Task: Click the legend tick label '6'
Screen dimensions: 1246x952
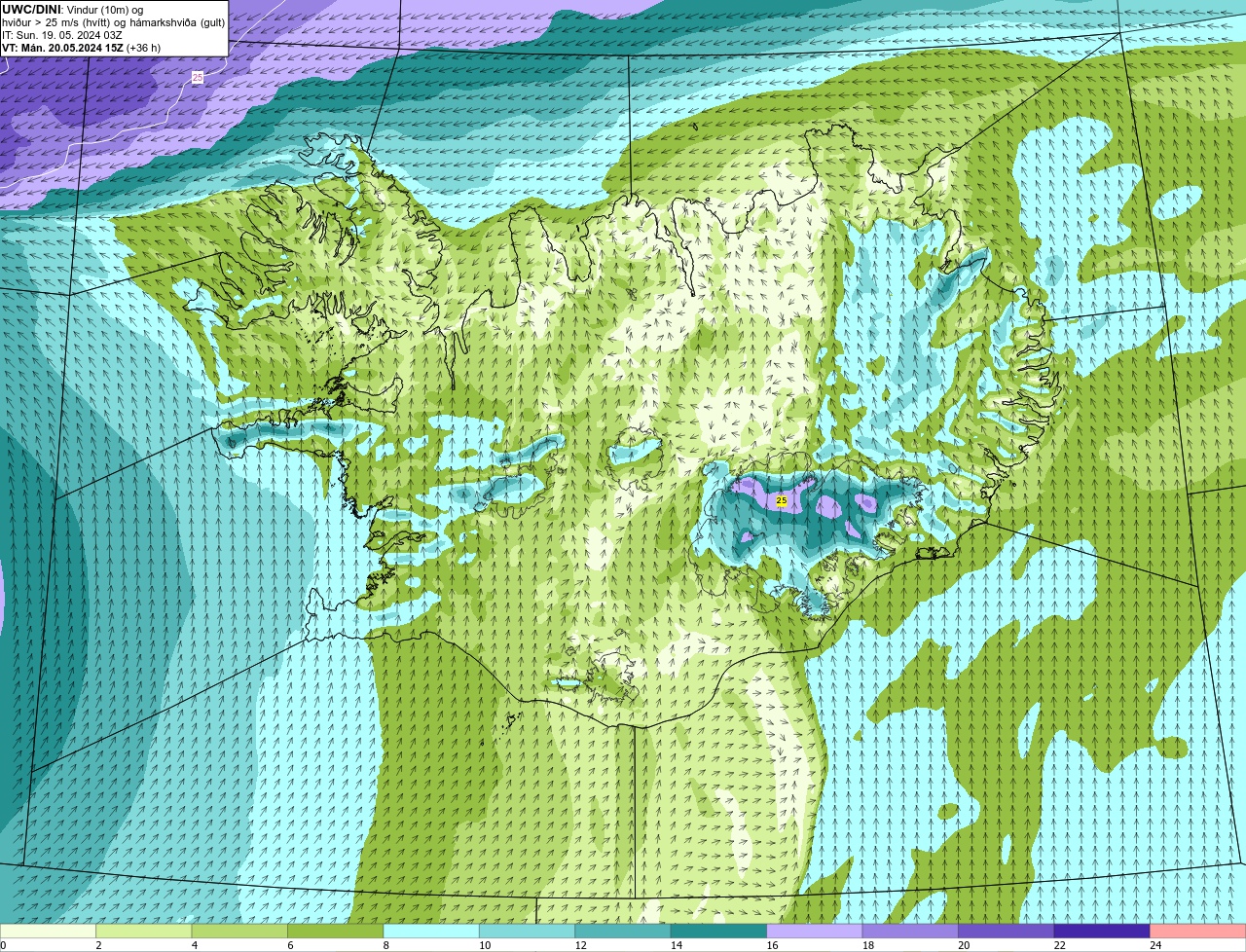Action: point(290,945)
